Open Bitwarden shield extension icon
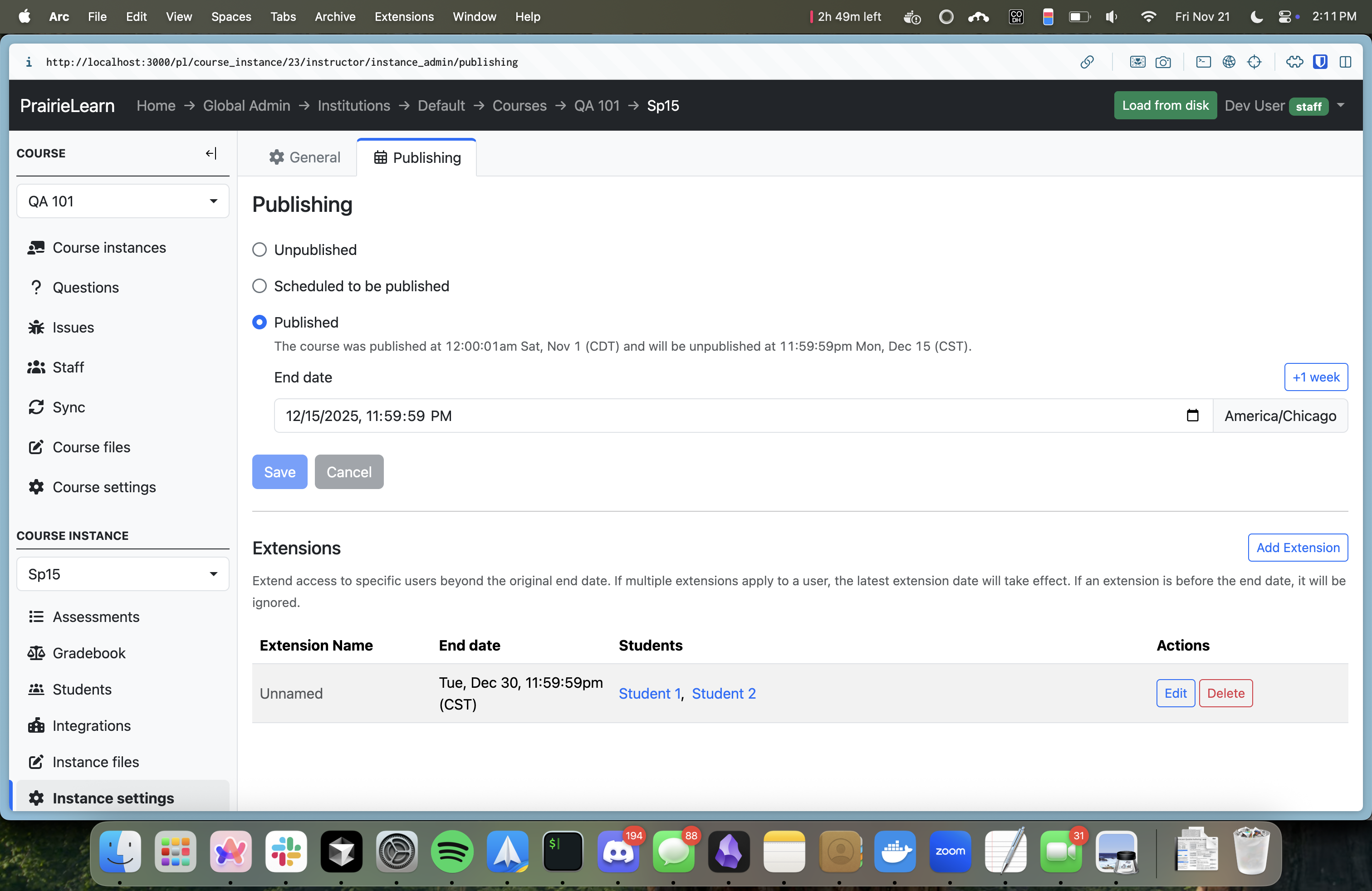The height and width of the screenshot is (891, 1372). [x=1320, y=62]
